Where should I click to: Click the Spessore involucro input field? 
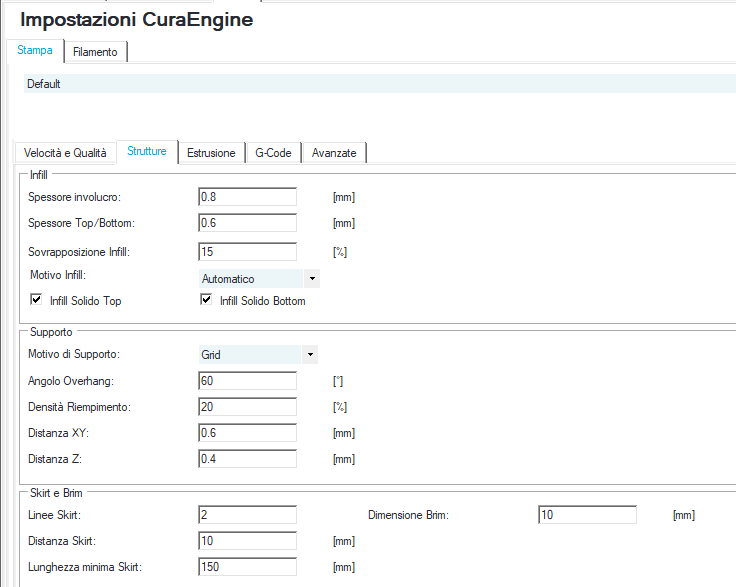[247, 197]
